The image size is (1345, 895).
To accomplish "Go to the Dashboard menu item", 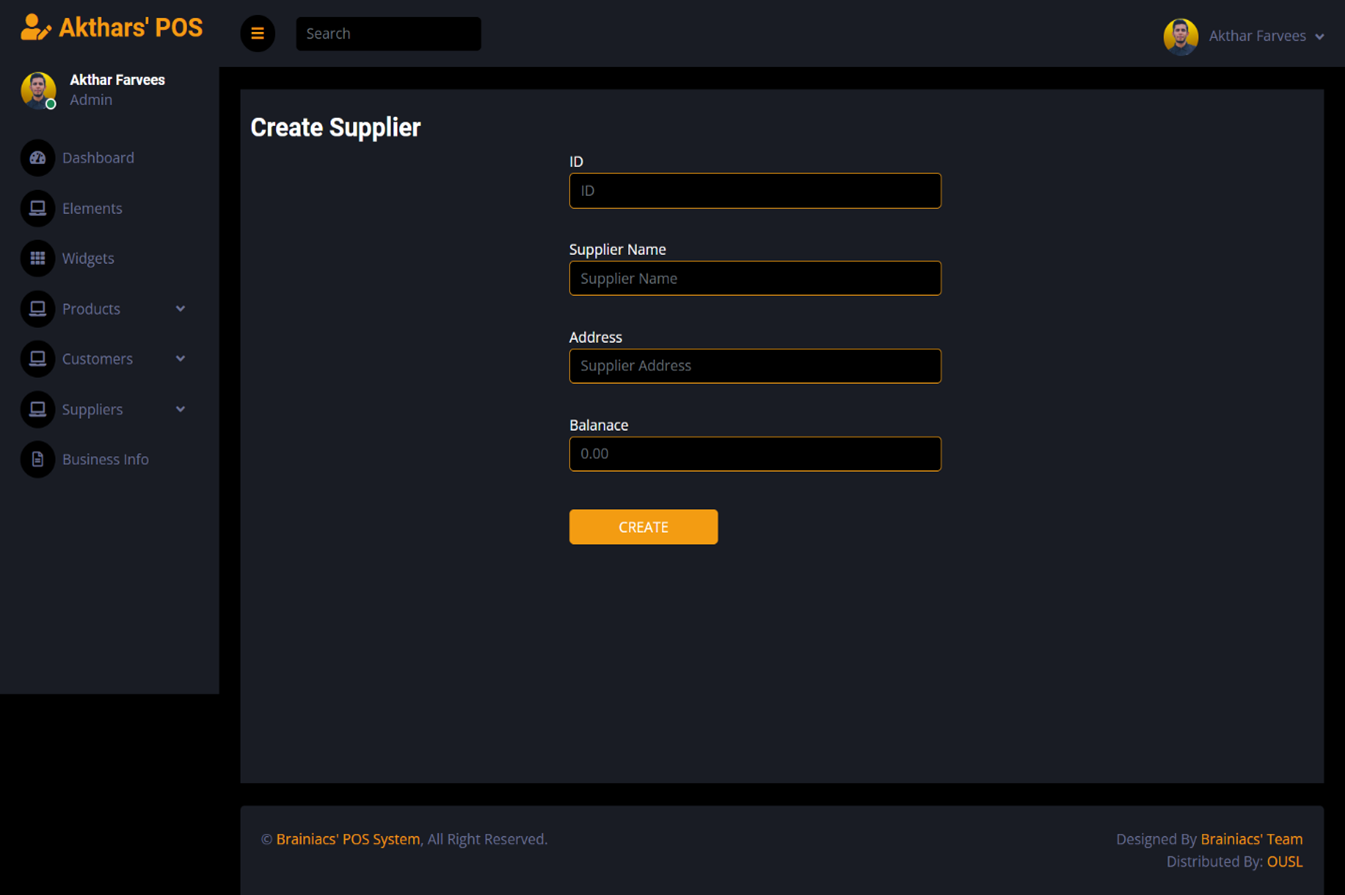I will 98,158.
